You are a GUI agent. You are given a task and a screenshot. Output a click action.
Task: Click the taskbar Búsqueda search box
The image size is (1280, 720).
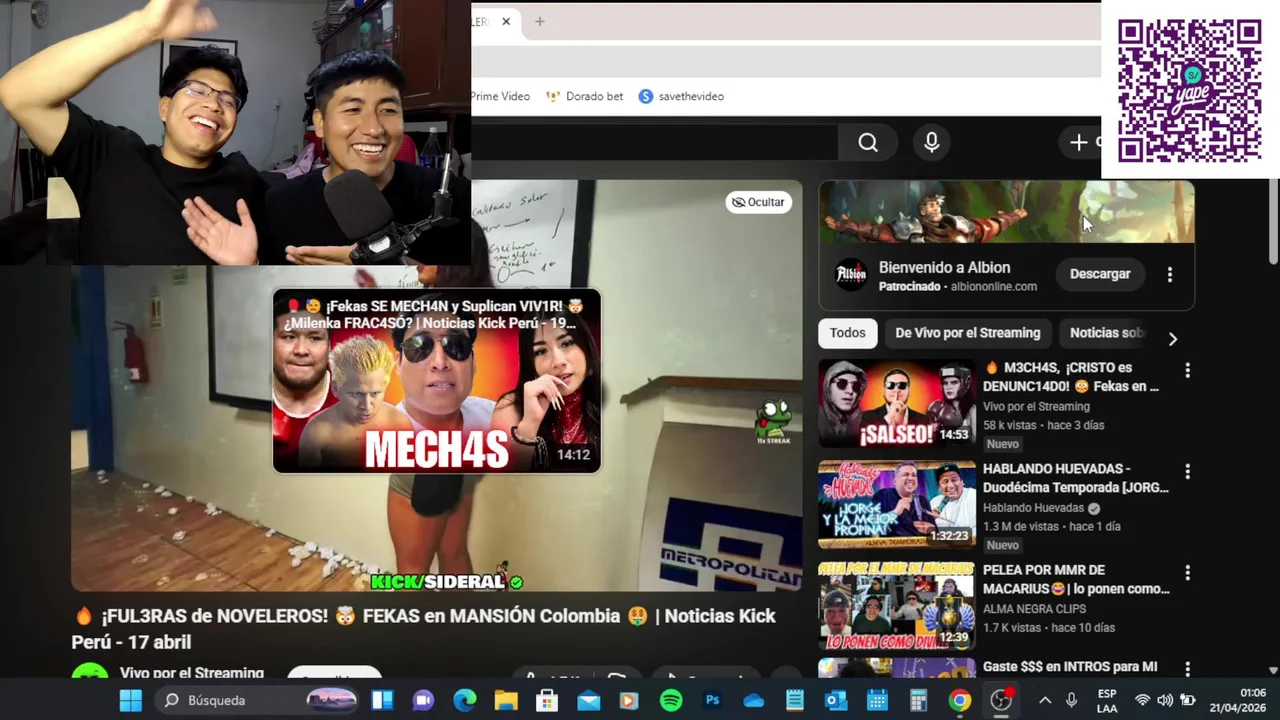[x=259, y=701]
